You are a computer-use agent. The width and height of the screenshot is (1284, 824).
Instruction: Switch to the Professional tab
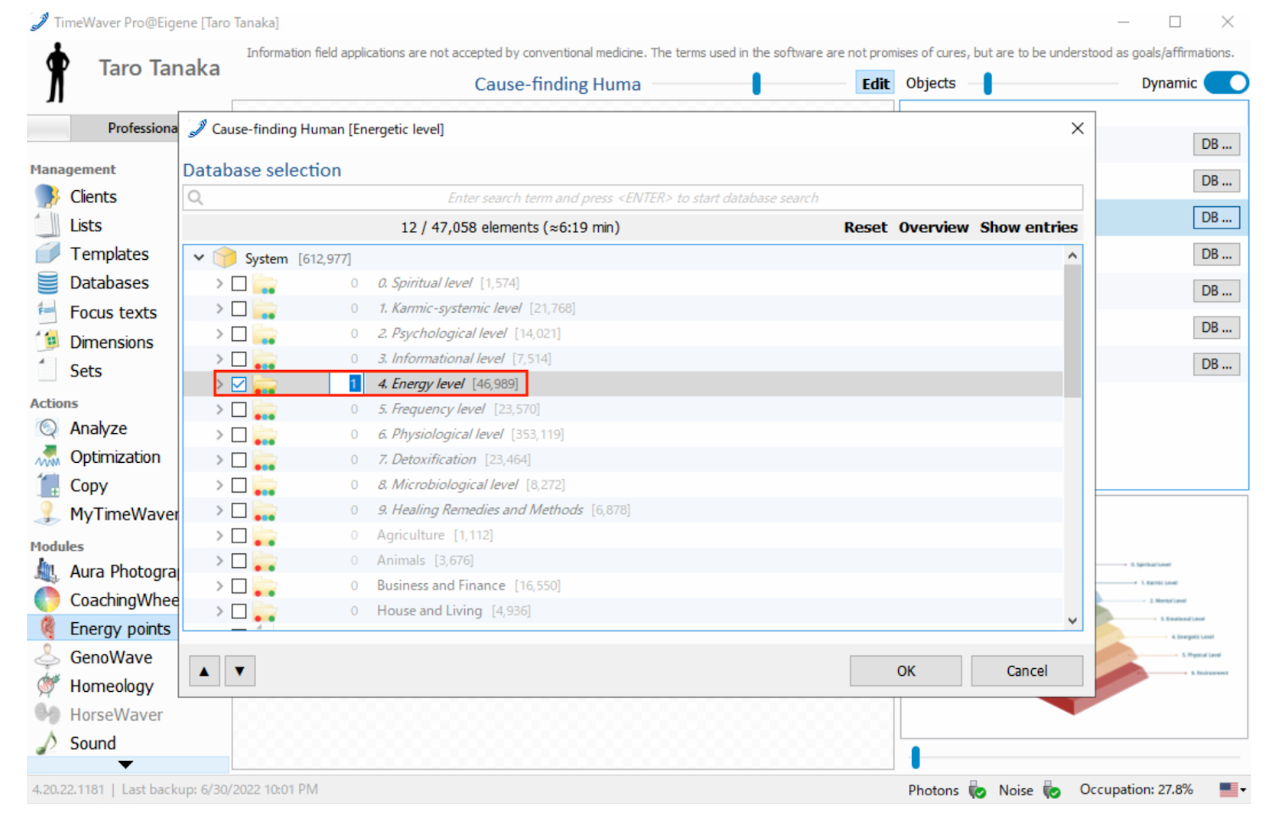click(x=125, y=128)
